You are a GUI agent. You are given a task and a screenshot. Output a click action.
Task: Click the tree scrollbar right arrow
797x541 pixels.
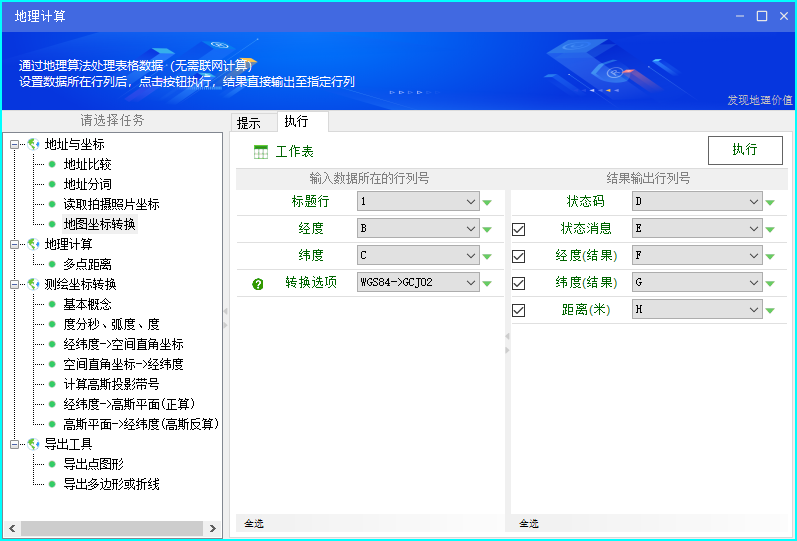(x=212, y=529)
